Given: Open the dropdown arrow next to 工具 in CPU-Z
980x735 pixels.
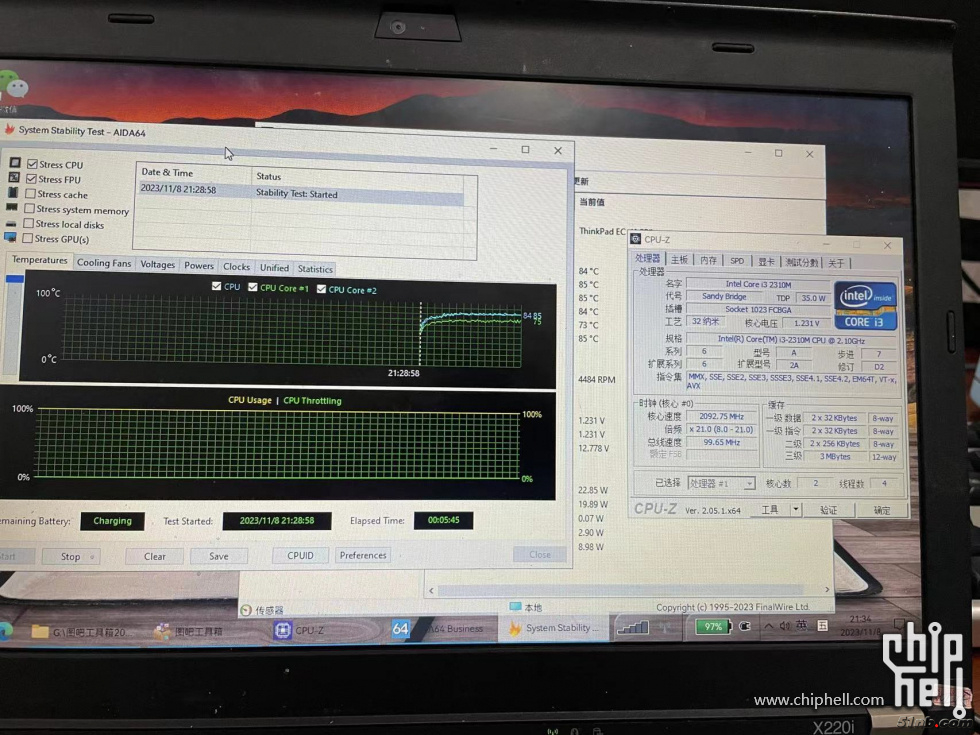Looking at the screenshot, I should [796, 509].
